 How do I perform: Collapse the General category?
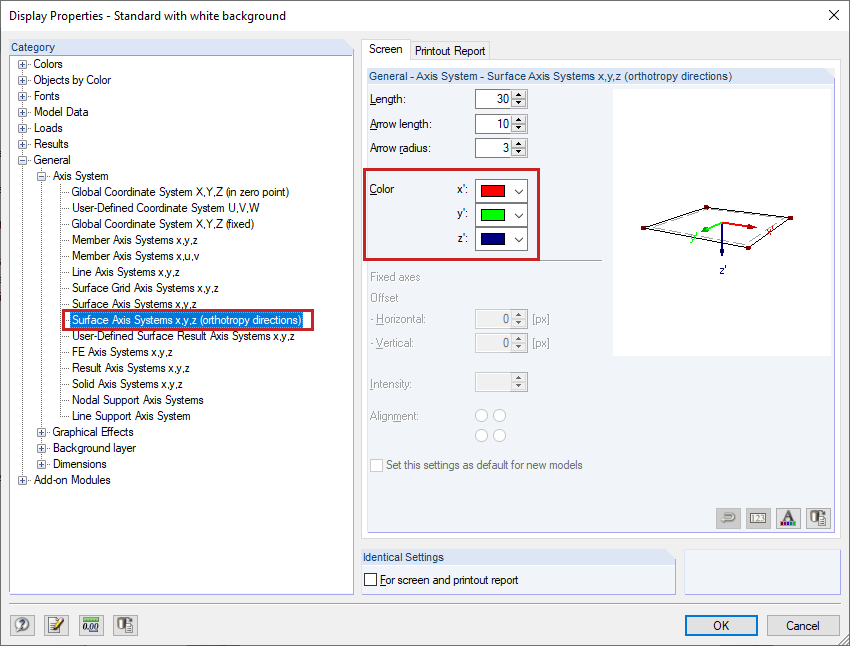tap(22, 159)
